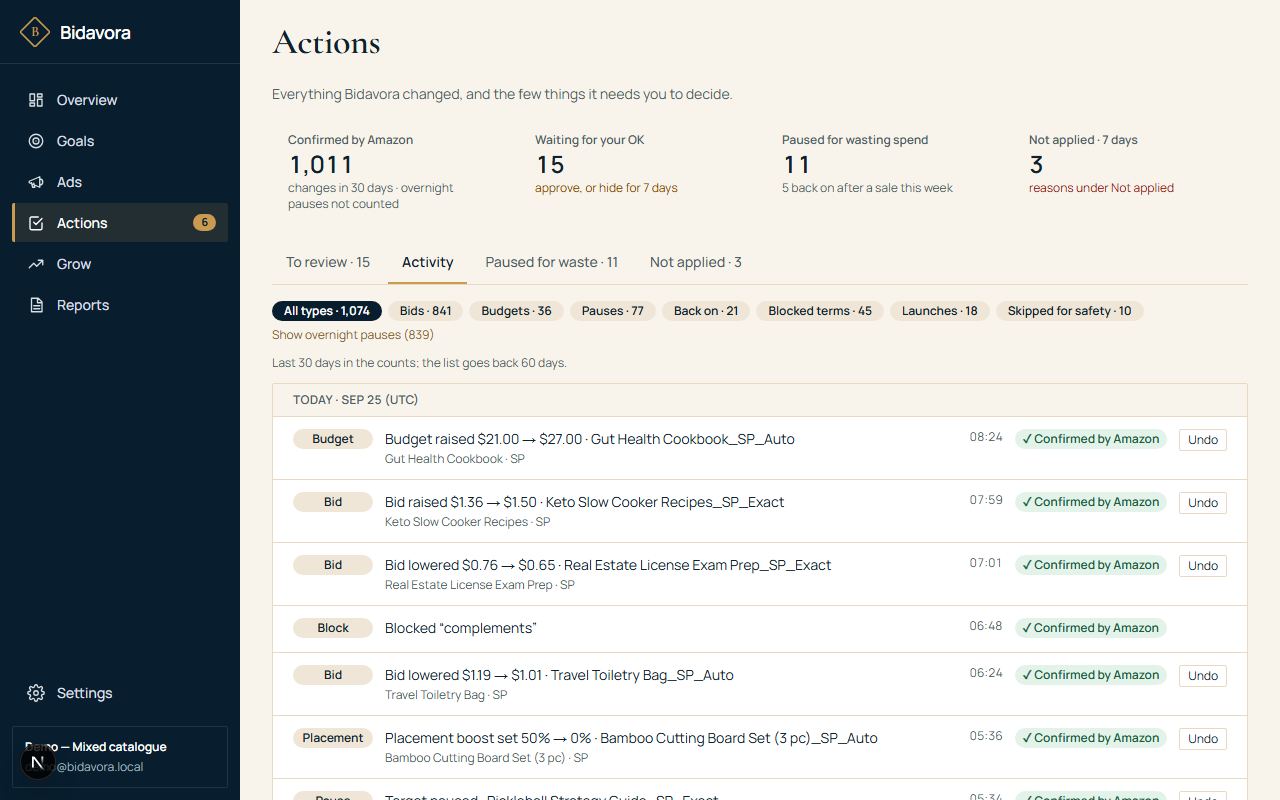
Task: Click the Blocked "complements" activity row text
Action: tap(461, 628)
